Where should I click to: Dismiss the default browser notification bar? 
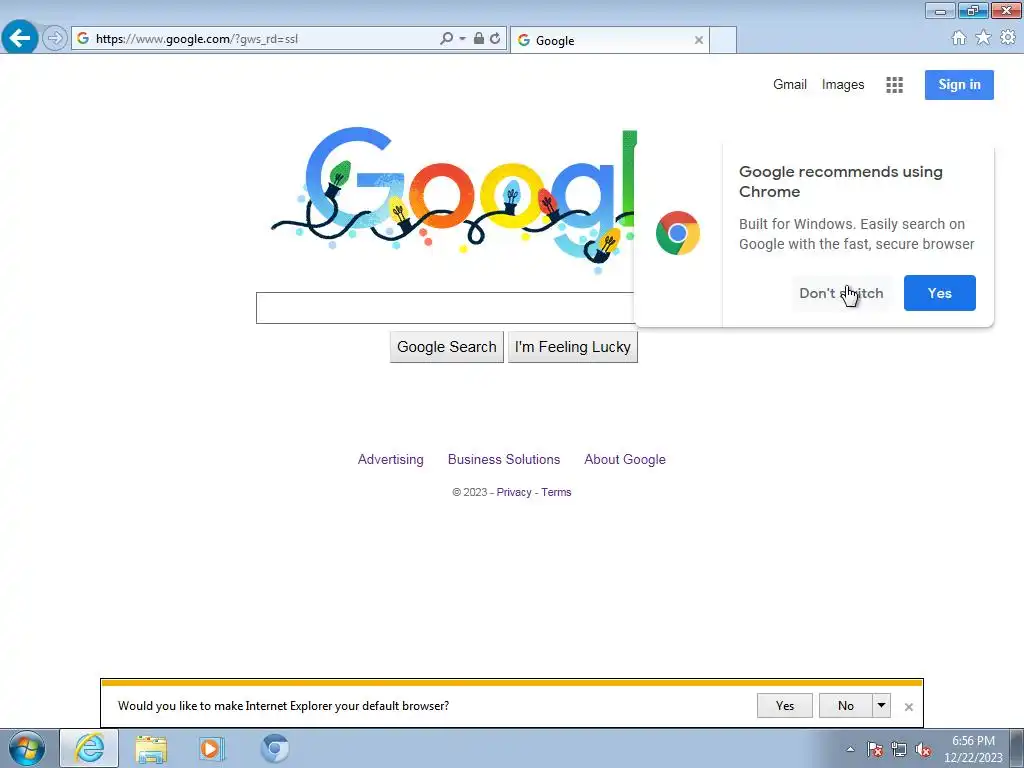[x=908, y=707]
